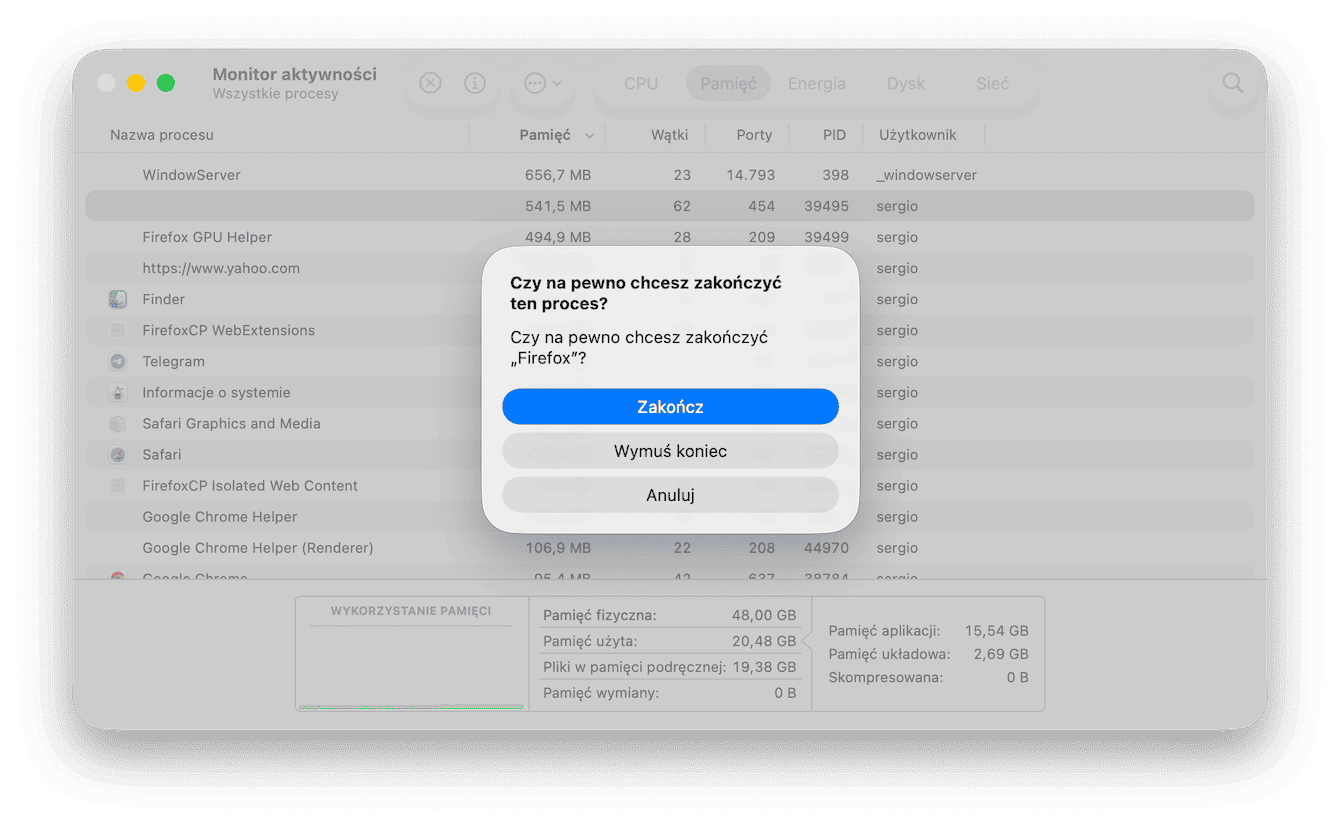The image size is (1340, 826).
Task: Click the Telegram app icon
Action: click(x=118, y=361)
